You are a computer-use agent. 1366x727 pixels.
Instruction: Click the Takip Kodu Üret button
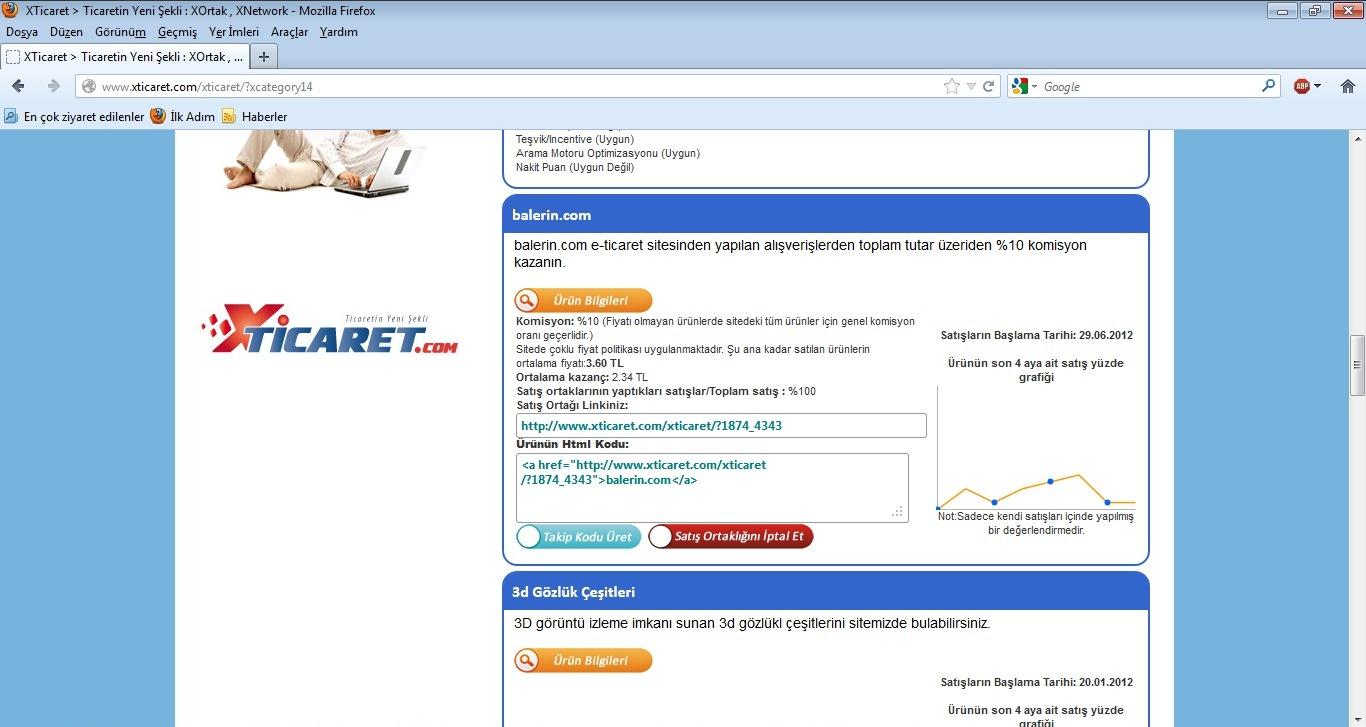pos(579,537)
